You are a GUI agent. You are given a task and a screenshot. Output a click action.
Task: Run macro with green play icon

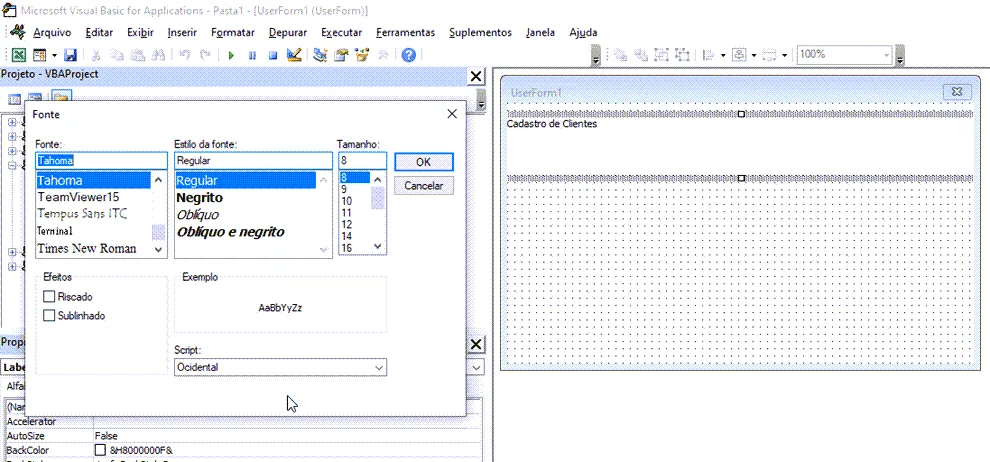click(231, 56)
